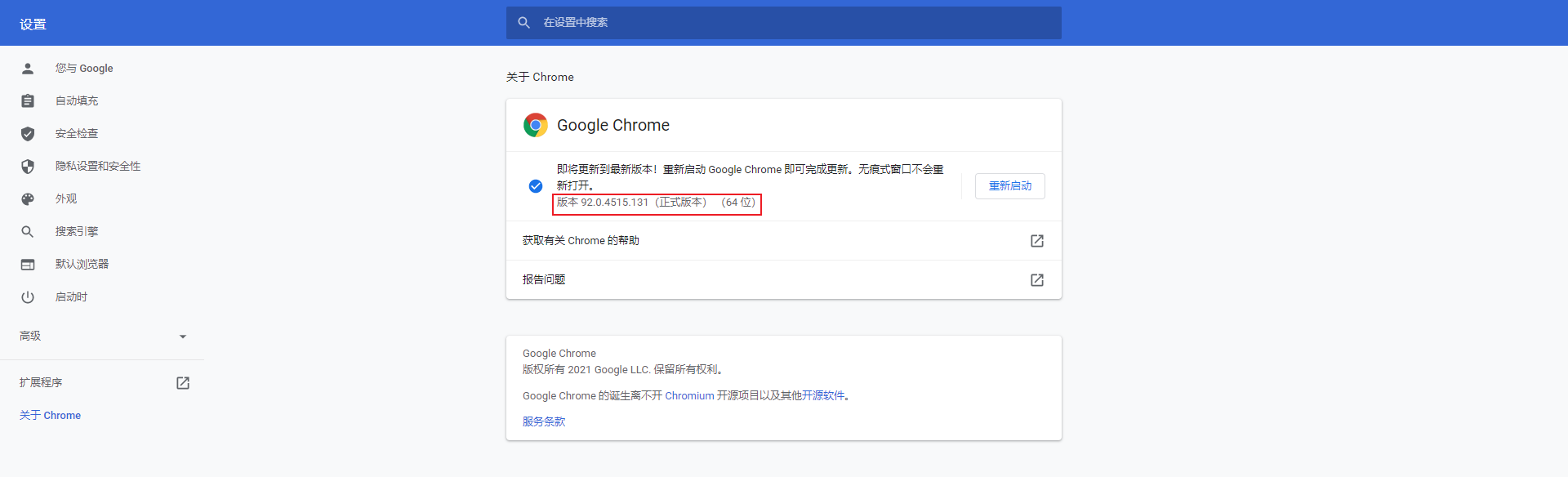Click the magnifier icon beside 搜索引擎
1568x477 pixels.
click(x=28, y=232)
